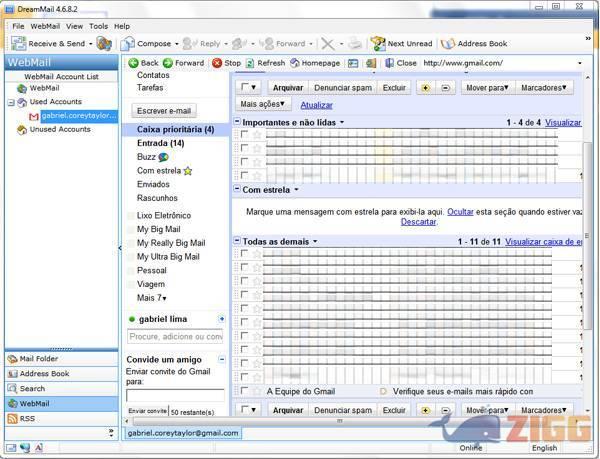The image size is (600, 459).
Task: Open the Tools menu
Action: [98, 26]
